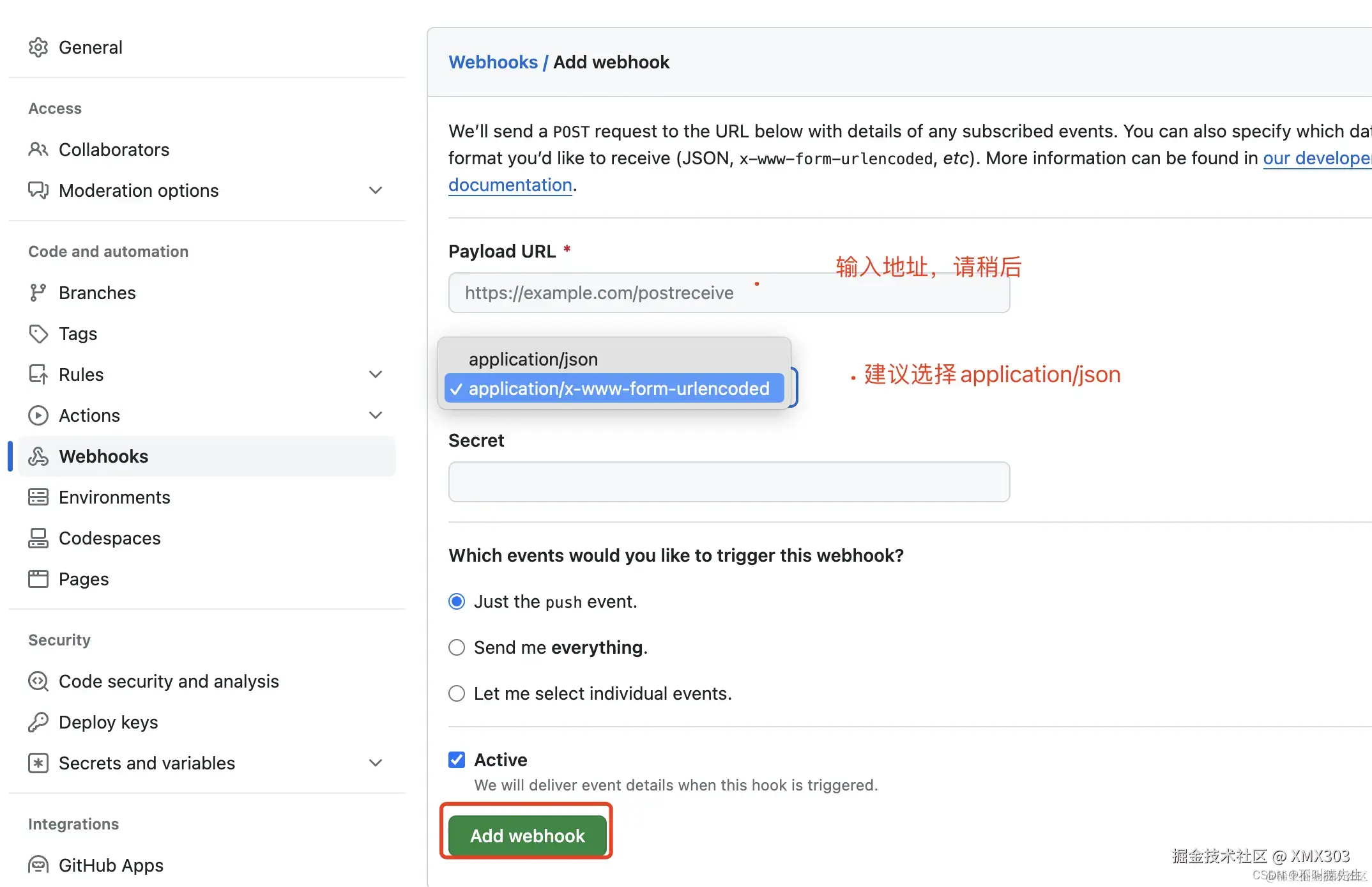Expand the Rules section chevron
This screenshot has width=1372, height=887.
click(376, 374)
